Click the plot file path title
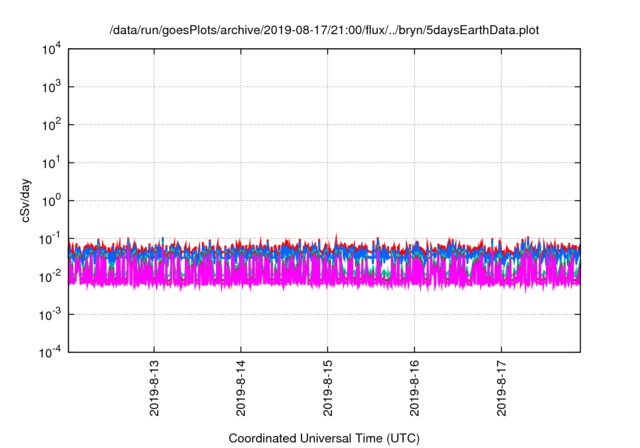The height and width of the screenshot is (448, 640). tap(324, 30)
